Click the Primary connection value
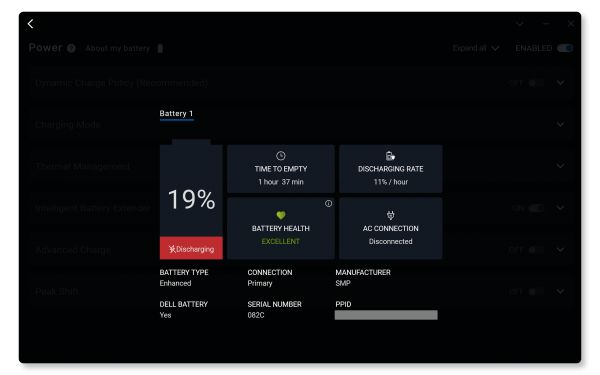The width and height of the screenshot is (600, 375). 260,283
